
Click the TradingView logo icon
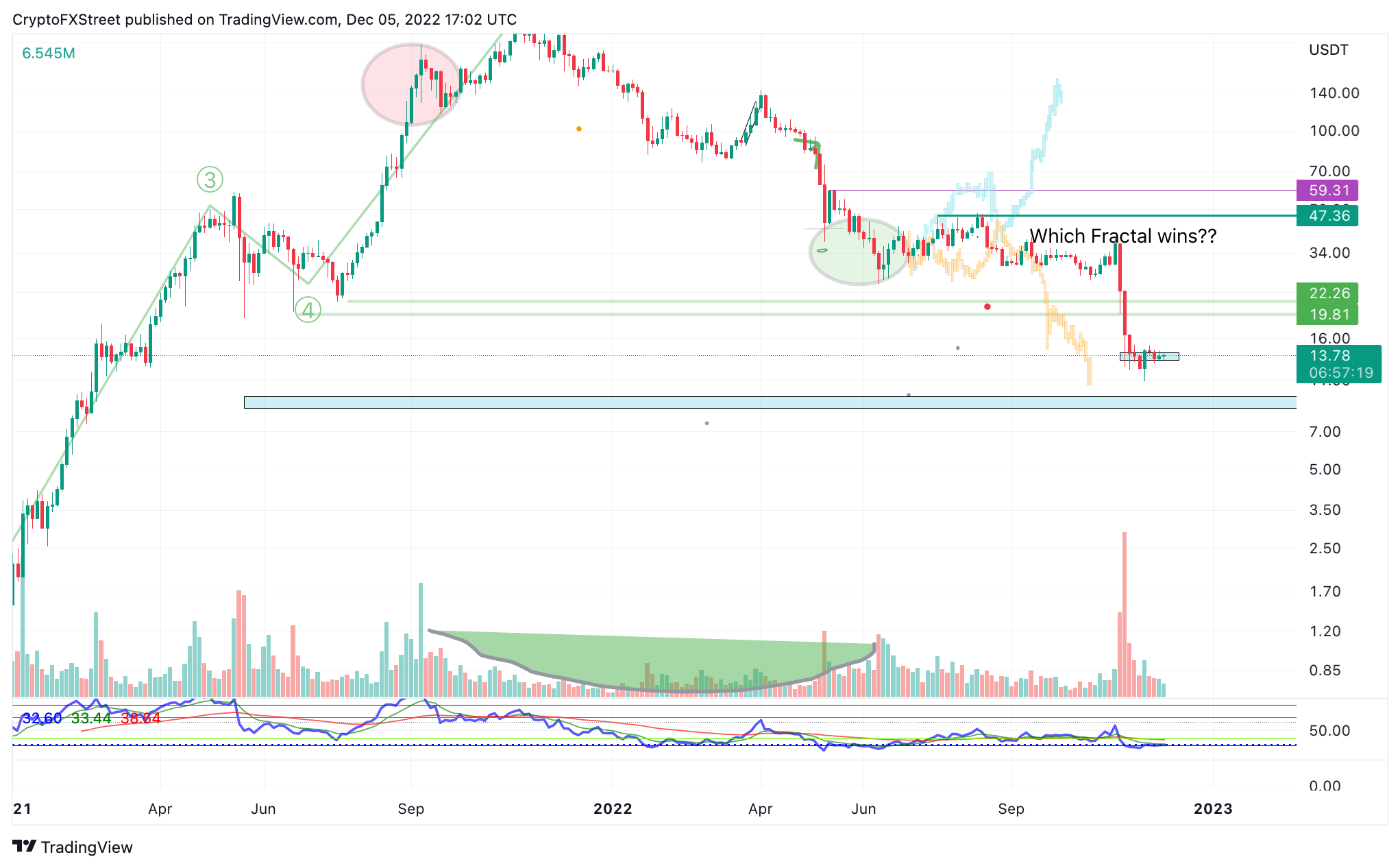[25, 847]
